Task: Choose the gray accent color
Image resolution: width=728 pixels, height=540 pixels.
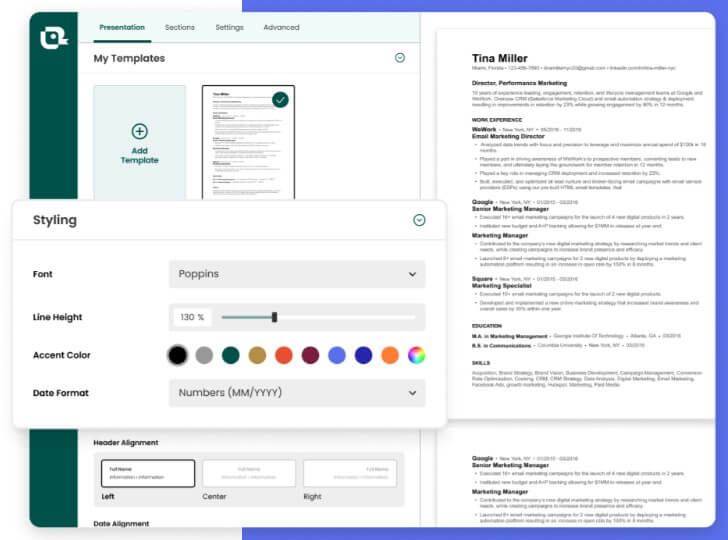Action: click(x=204, y=355)
